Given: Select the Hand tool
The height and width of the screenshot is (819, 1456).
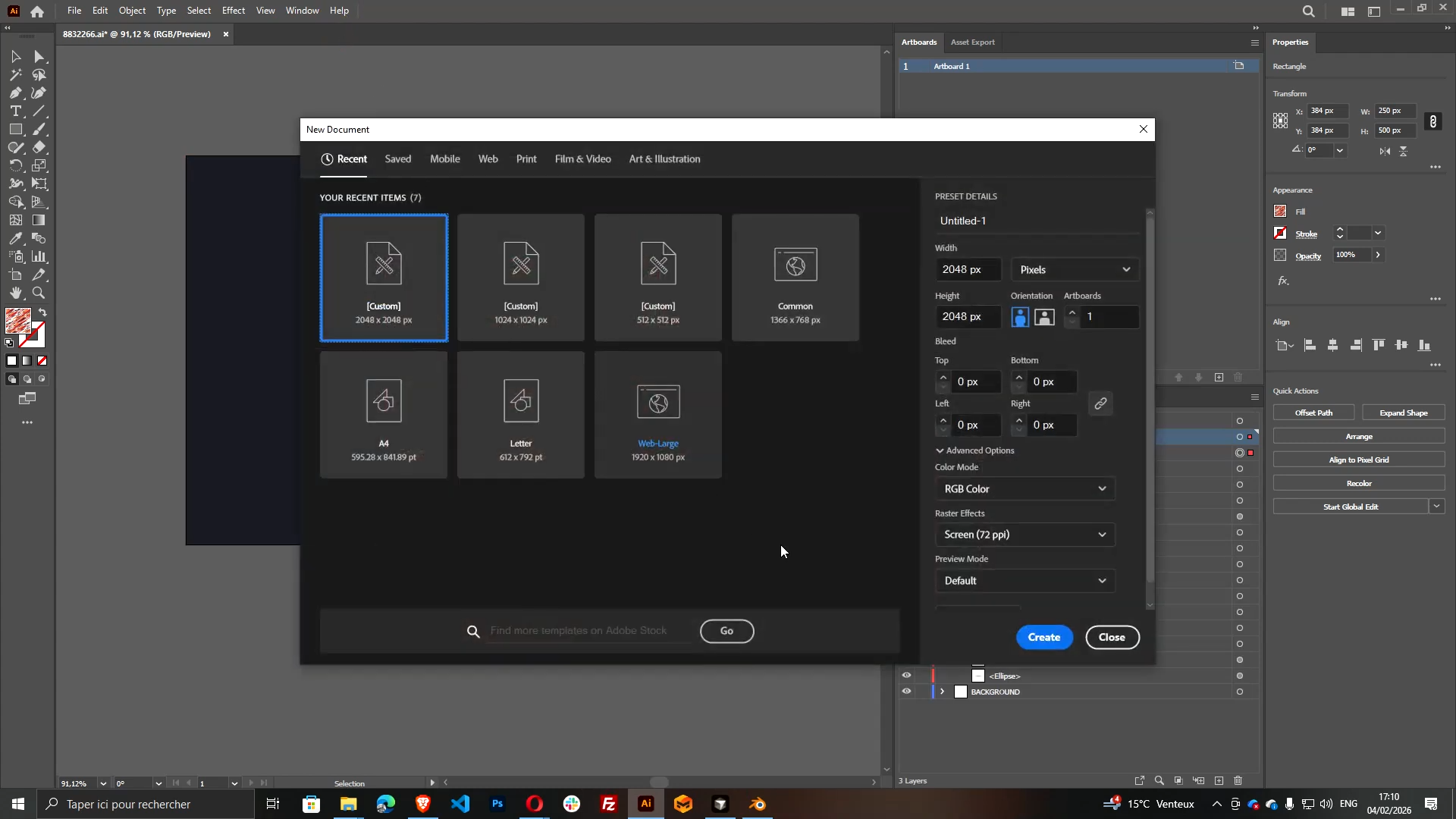Looking at the screenshot, I should (x=15, y=293).
